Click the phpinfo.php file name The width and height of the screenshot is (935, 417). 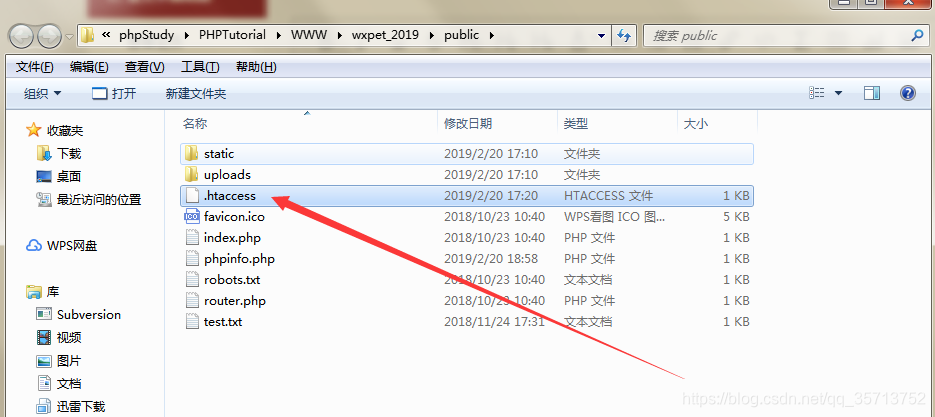point(239,259)
